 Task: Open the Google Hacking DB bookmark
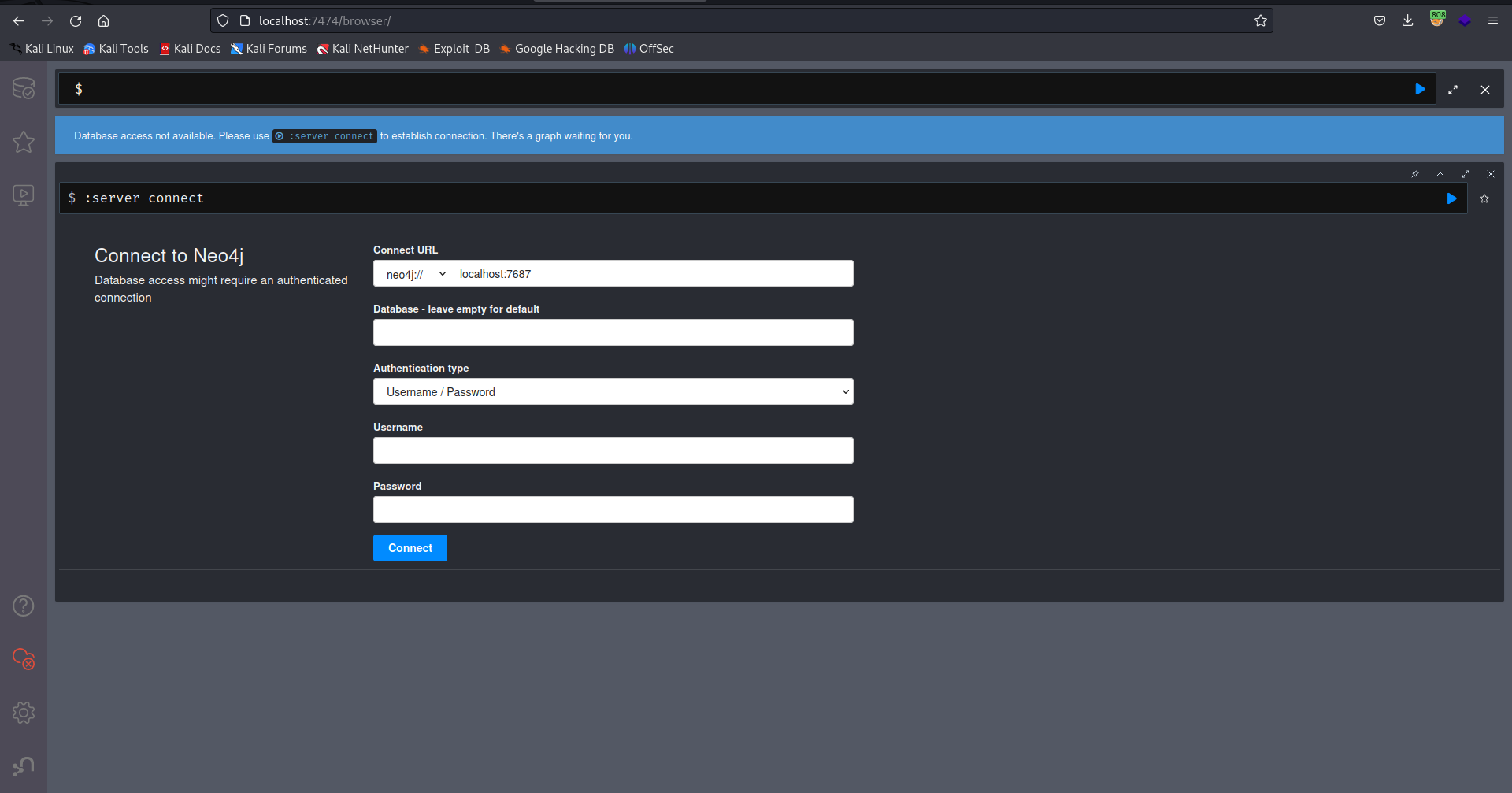pyautogui.click(x=557, y=49)
